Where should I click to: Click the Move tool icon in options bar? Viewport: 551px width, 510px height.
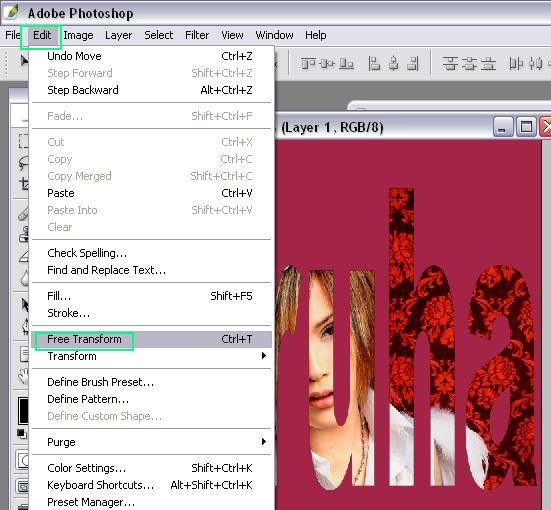pos(24,60)
